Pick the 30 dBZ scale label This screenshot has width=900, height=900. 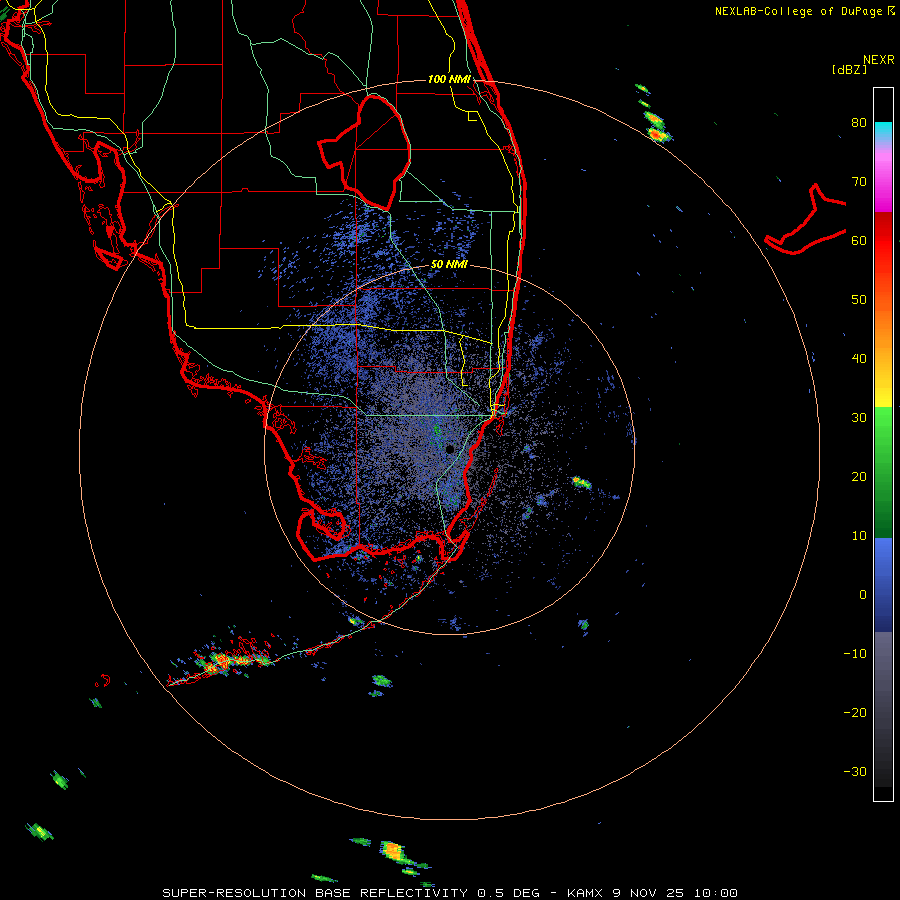pos(859,418)
